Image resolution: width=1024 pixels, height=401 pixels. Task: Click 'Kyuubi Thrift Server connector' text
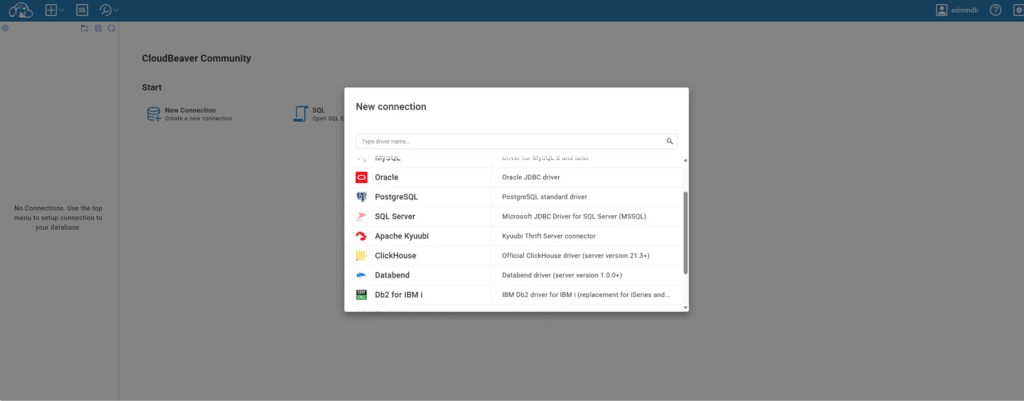(x=549, y=236)
